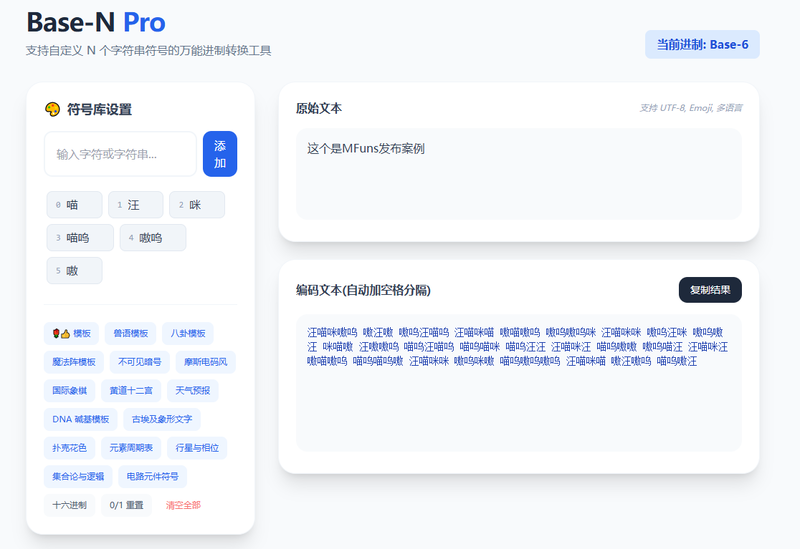Screen dimensions: 800x549
Task: Select symbol chip 4 嗷呜
Action: tap(153, 238)
